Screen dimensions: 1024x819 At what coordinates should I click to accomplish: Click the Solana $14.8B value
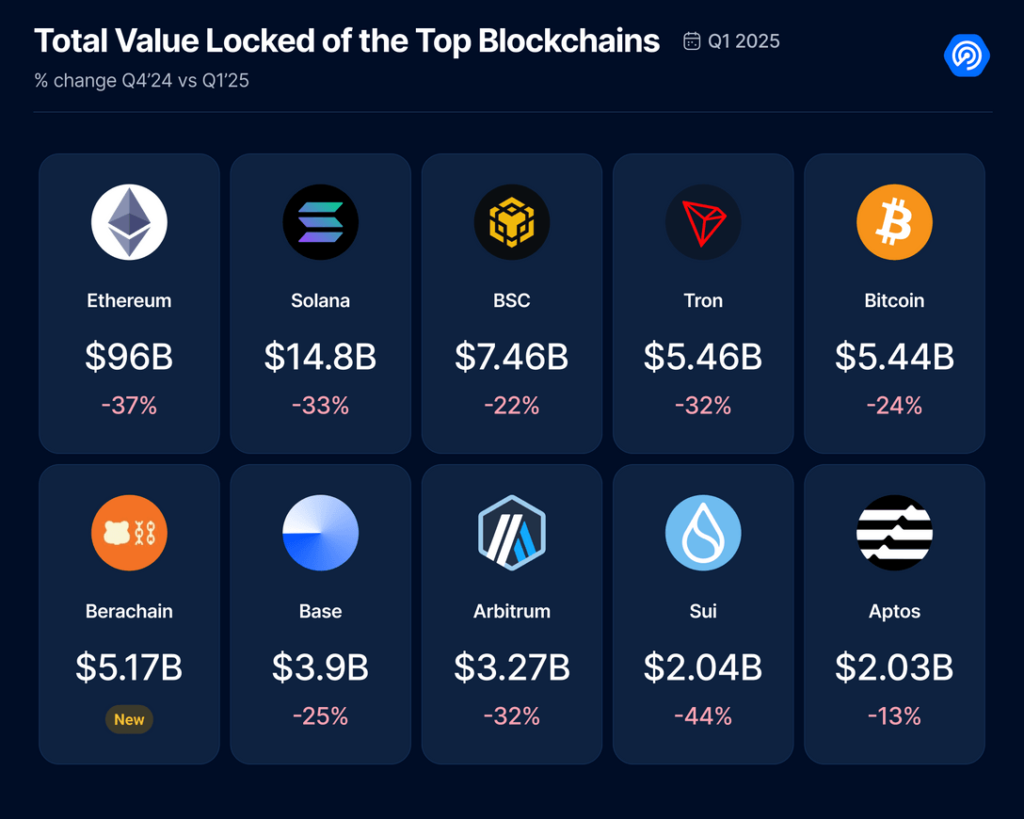(320, 357)
